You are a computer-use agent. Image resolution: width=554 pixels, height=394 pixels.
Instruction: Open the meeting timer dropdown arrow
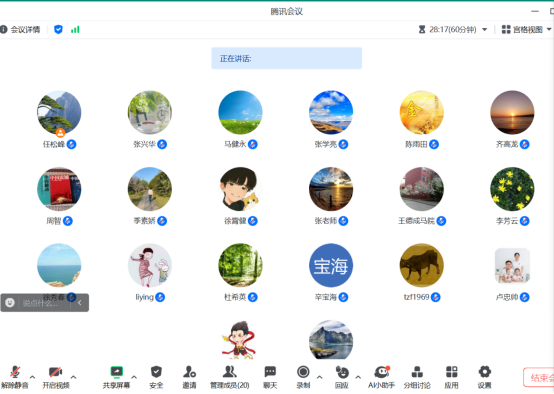click(x=485, y=30)
